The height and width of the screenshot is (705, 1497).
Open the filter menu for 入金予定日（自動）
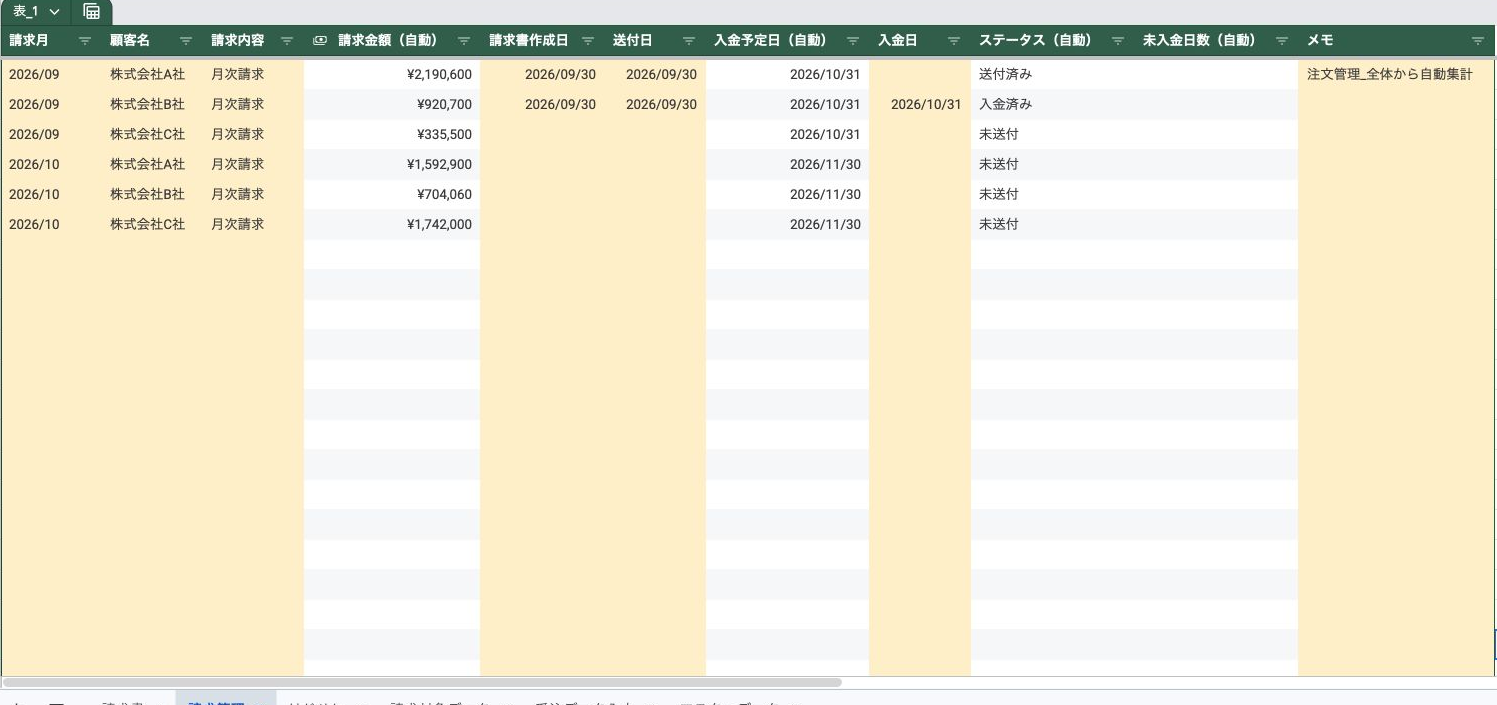click(x=852, y=41)
